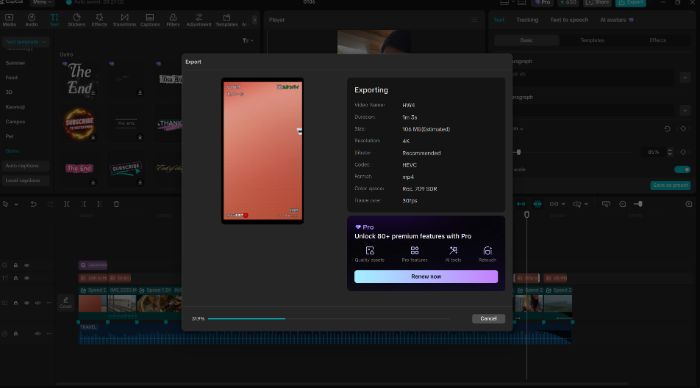The height and width of the screenshot is (388, 700).
Task: Click the undo arrow in timeline toolbar
Action: click(x=33, y=204)
